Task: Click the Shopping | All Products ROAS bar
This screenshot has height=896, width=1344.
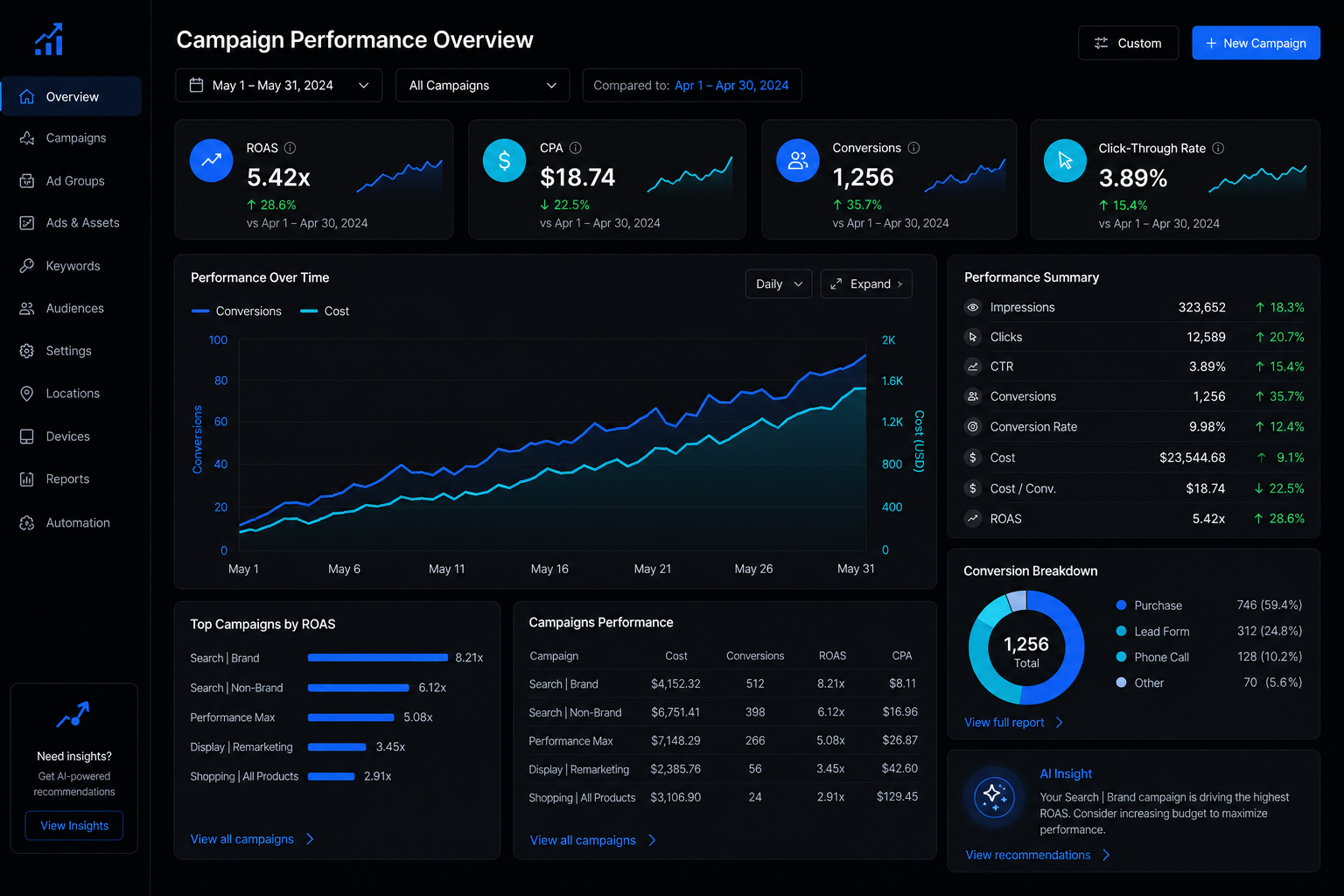Action: pos(332,776)
